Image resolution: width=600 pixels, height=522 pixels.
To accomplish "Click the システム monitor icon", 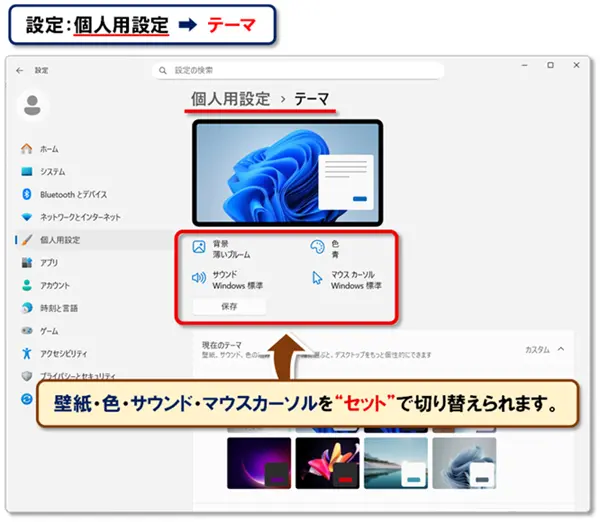I will coord(26,171).
